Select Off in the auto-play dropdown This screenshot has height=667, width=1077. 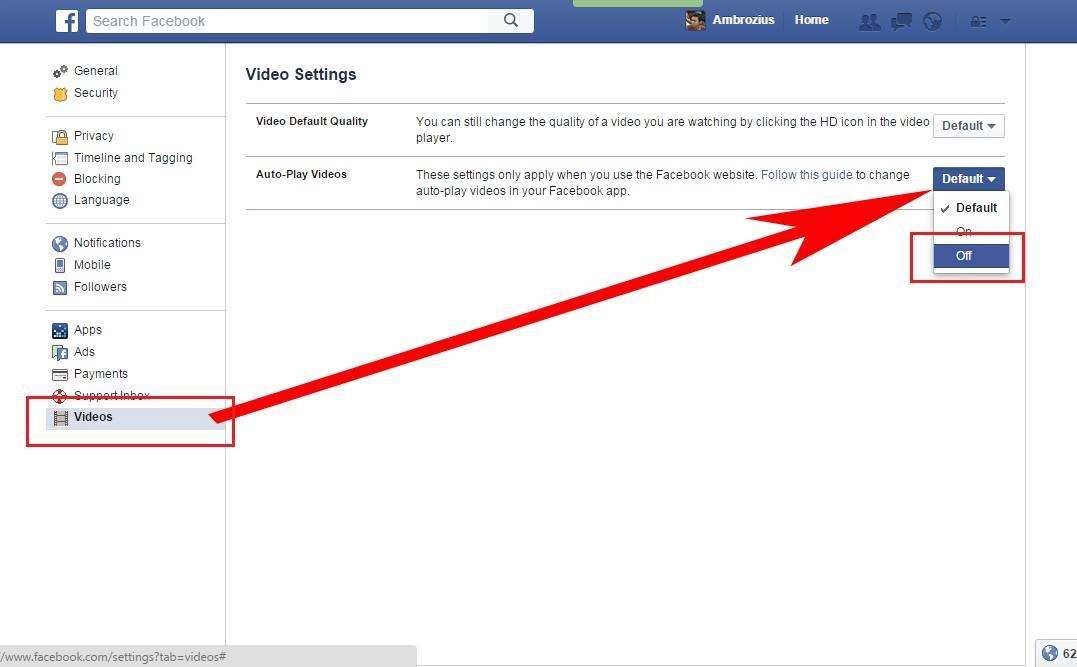tap(964, 256)
